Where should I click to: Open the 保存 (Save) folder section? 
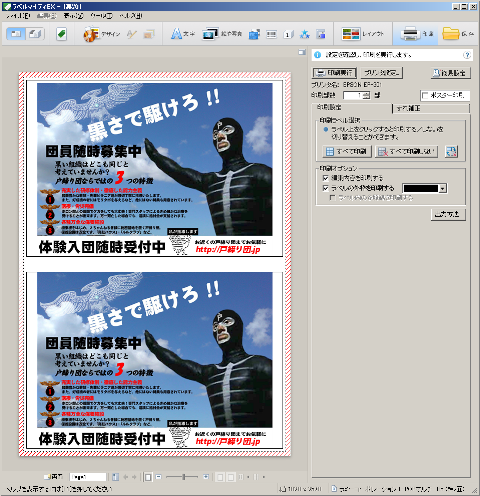click(x=458, y=34)
